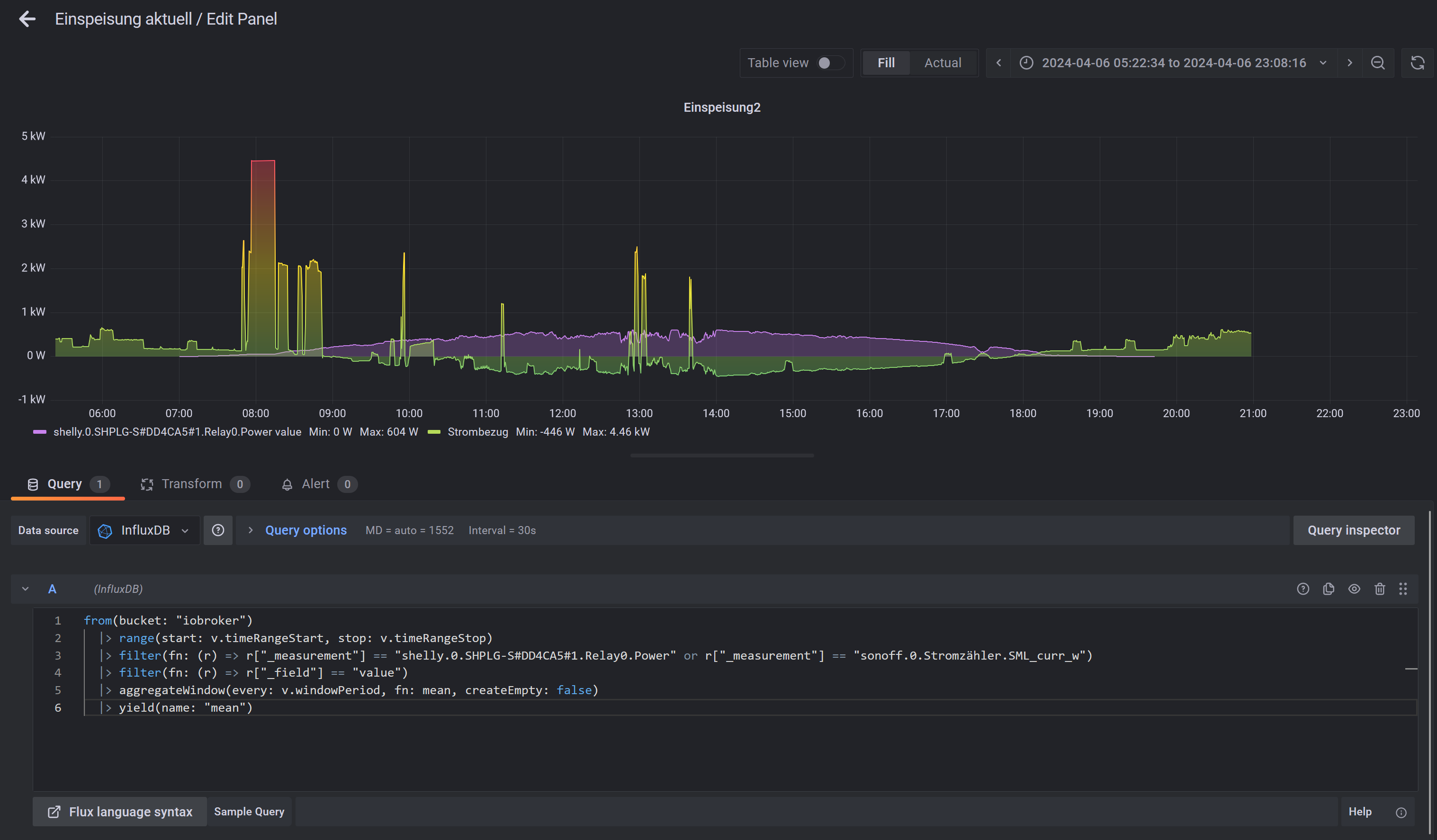The width and height of the screenshot is (1437, 840).
Task: Expand the Query options section
Action: (305, 530)
